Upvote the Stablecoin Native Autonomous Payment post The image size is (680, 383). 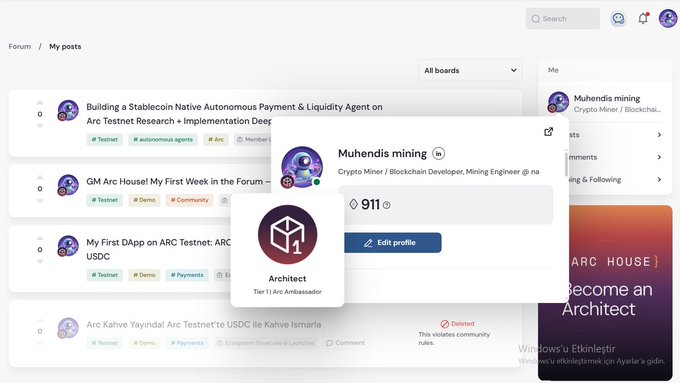pos(40,103)
